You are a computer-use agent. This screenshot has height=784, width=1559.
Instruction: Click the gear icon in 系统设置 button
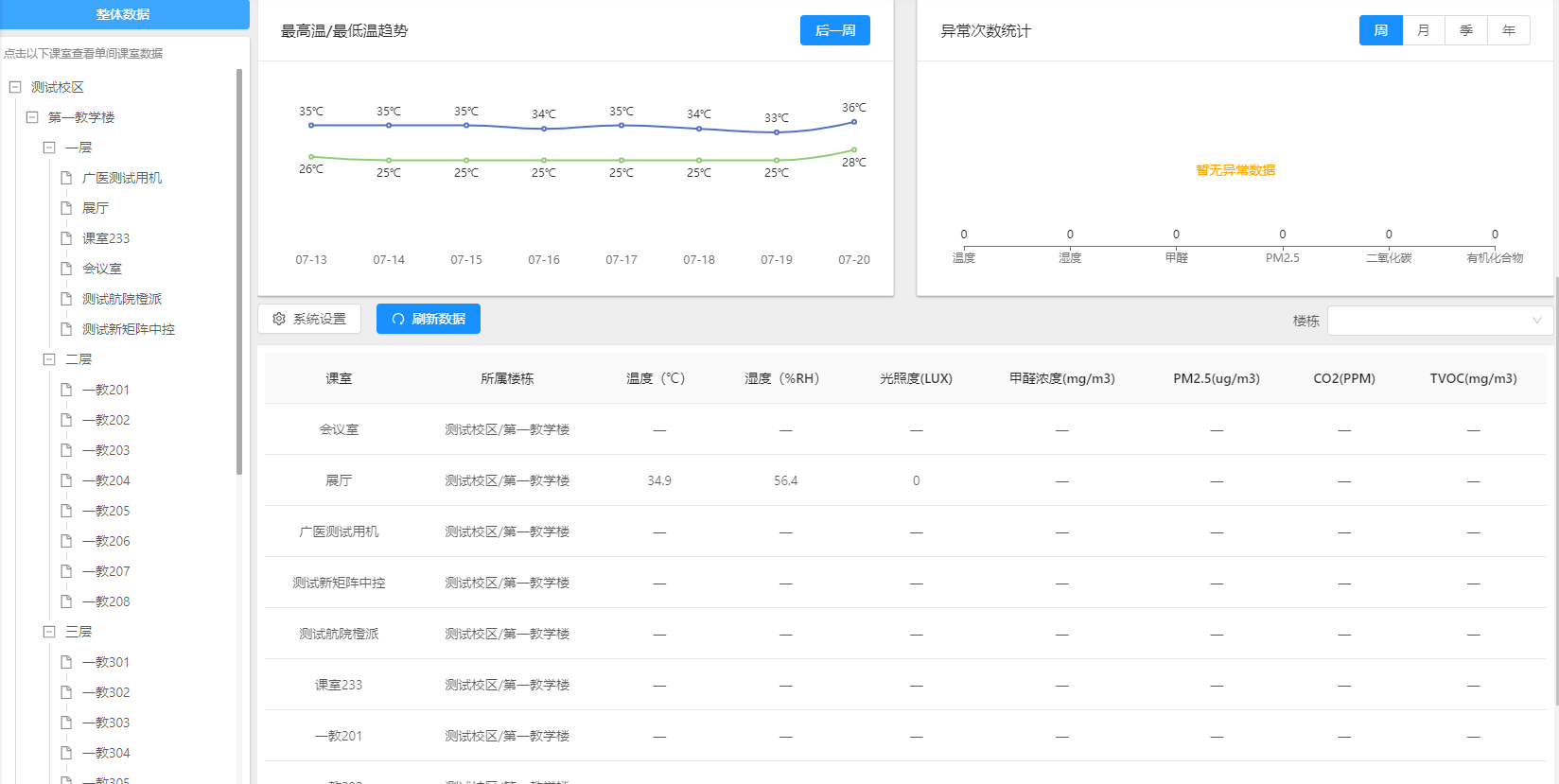(279, 319)
